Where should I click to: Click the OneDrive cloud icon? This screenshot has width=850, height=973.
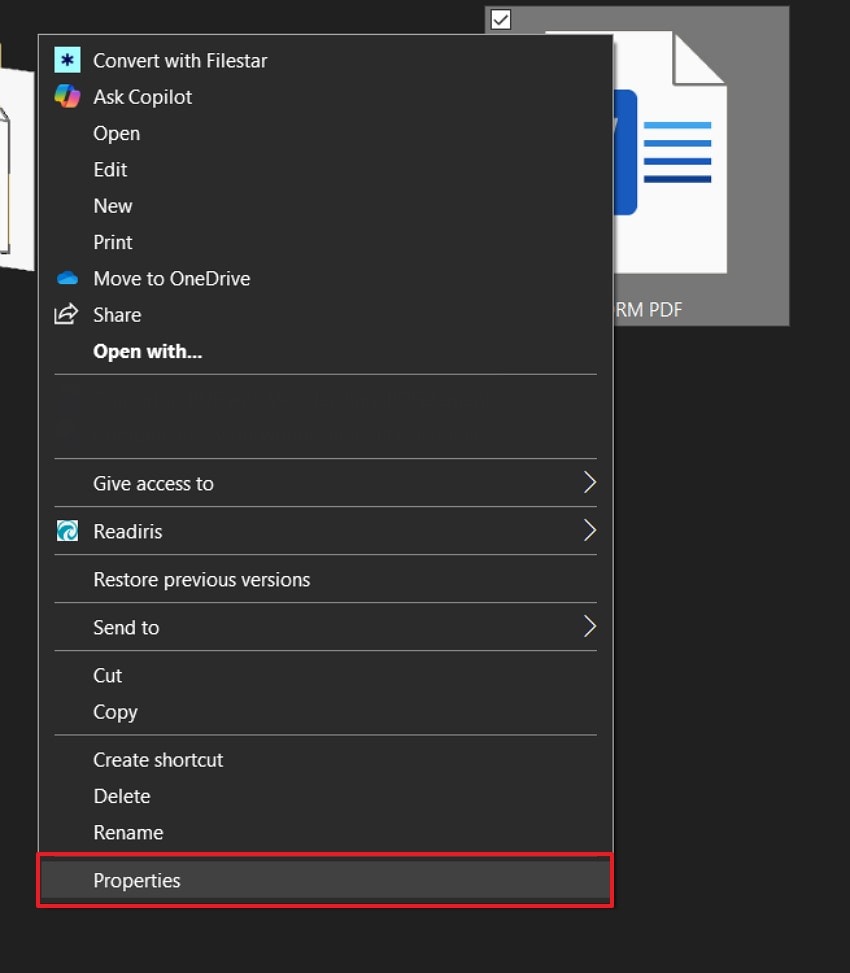click(x=64, y=278)
